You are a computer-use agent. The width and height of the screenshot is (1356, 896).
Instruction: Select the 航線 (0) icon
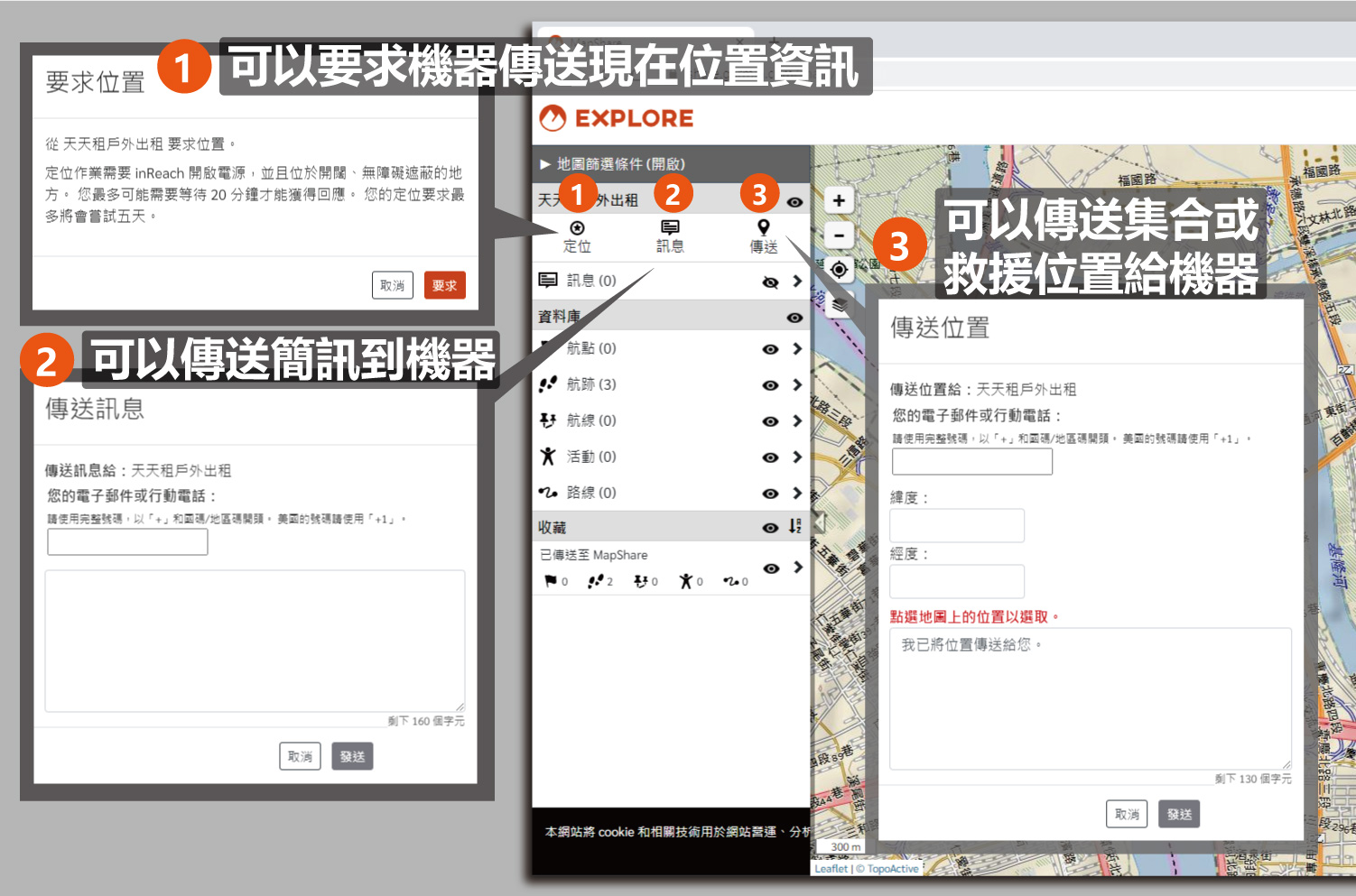point(548,420)
